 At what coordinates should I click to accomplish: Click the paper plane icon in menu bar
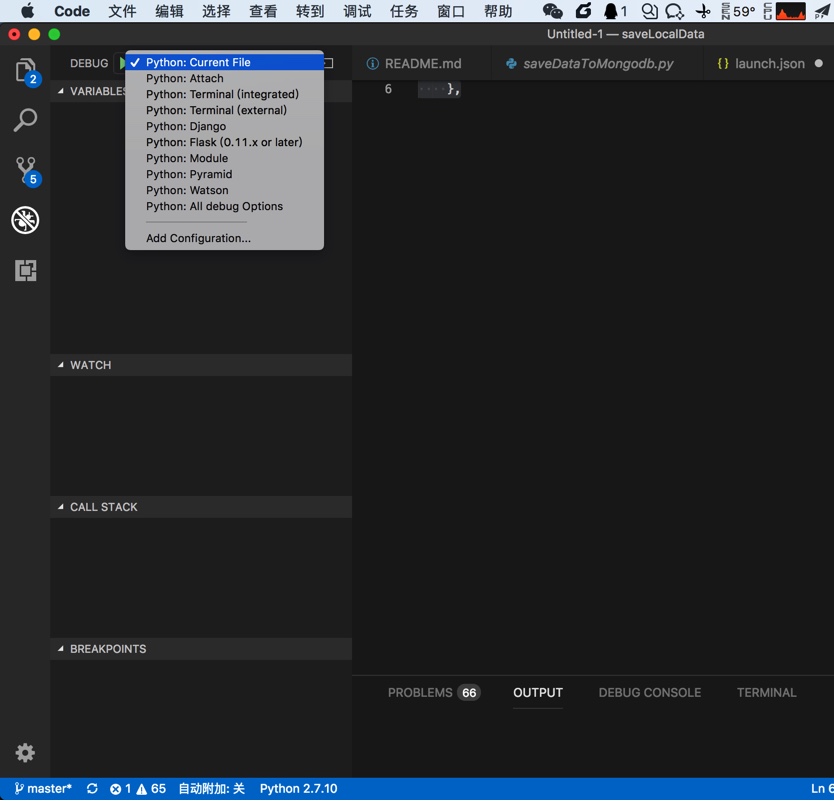(x=822, y=11)
